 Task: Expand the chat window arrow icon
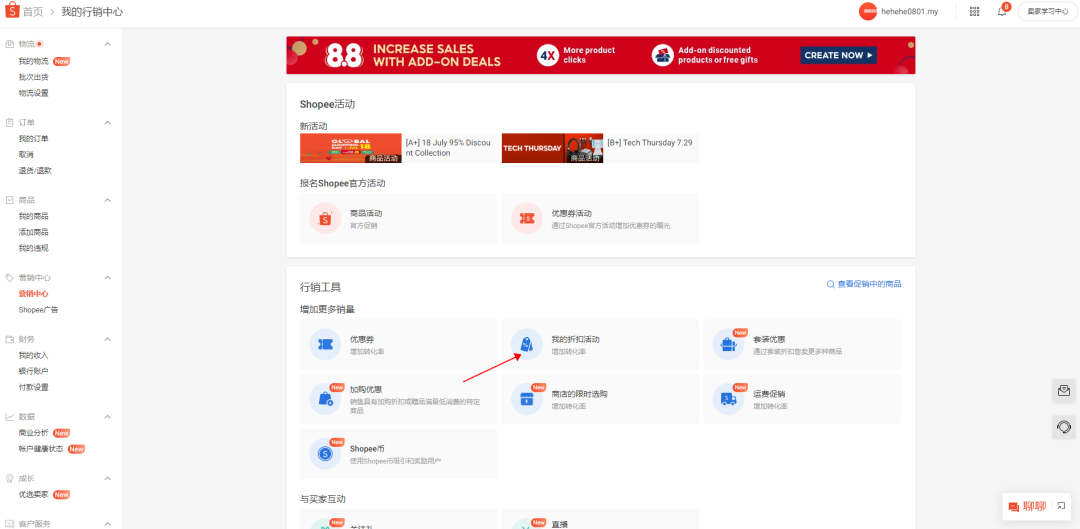[1061, 506]
